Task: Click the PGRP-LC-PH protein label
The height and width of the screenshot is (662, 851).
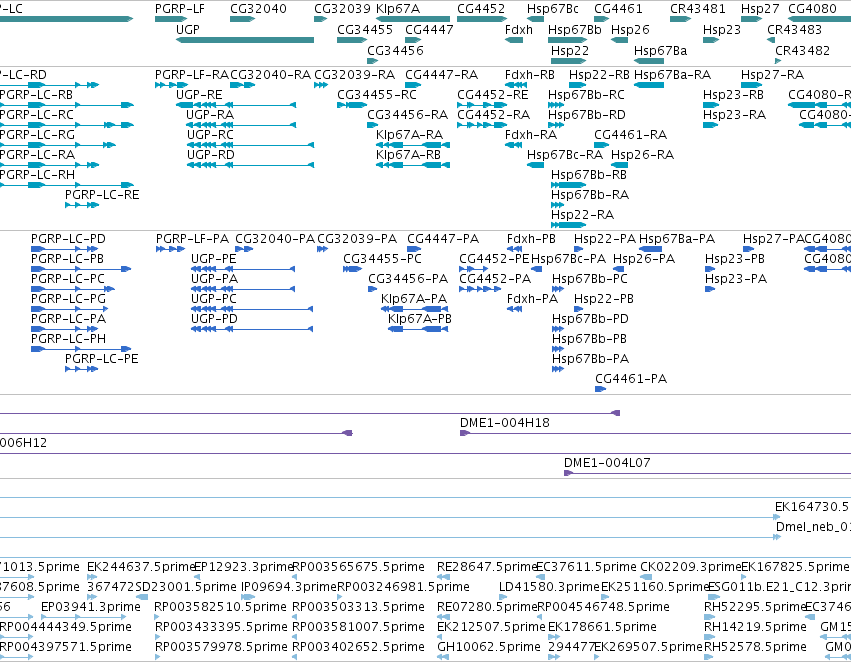Action: coord(68,339)
